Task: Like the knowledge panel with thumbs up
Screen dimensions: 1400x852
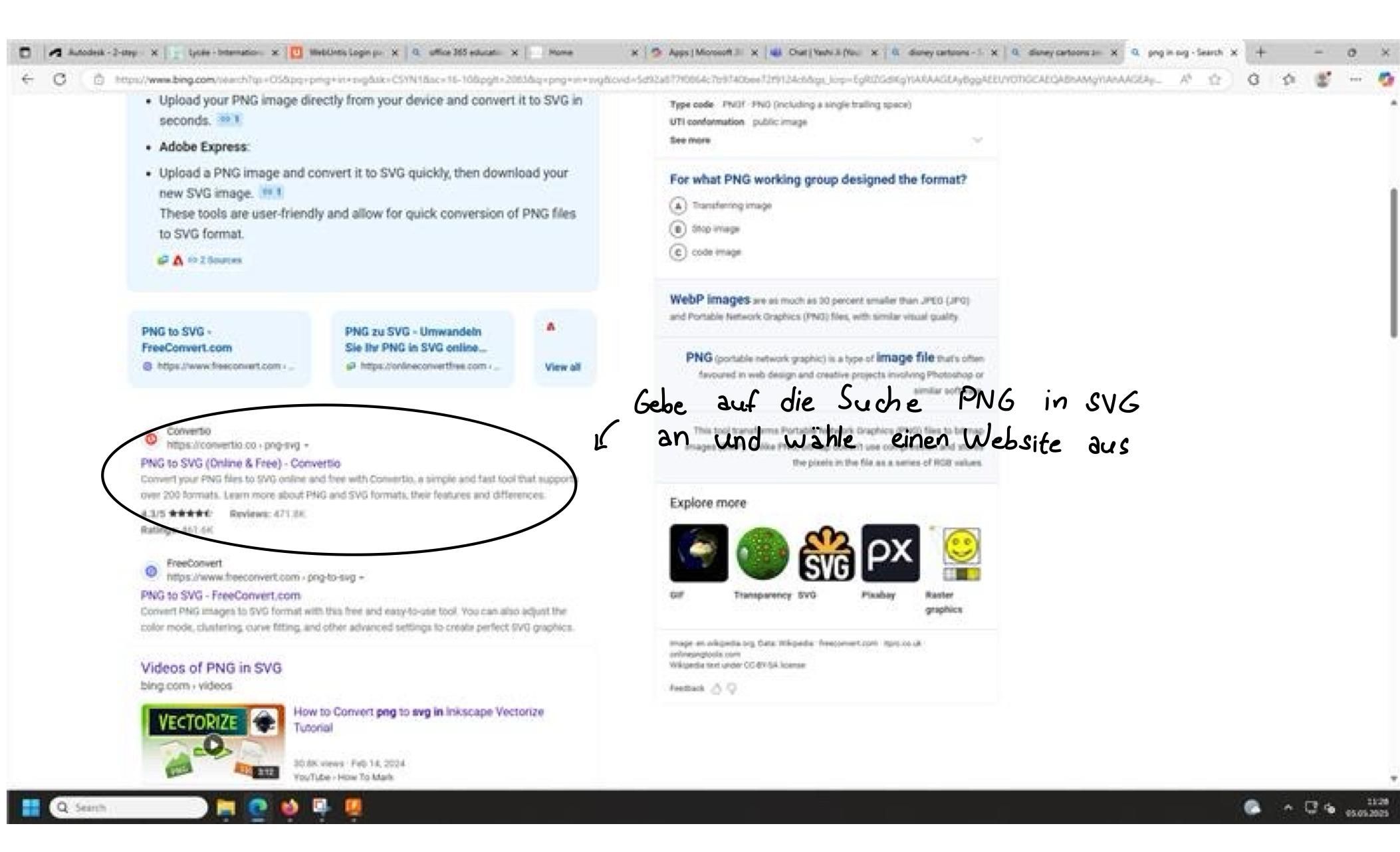Action: (717, 689)
